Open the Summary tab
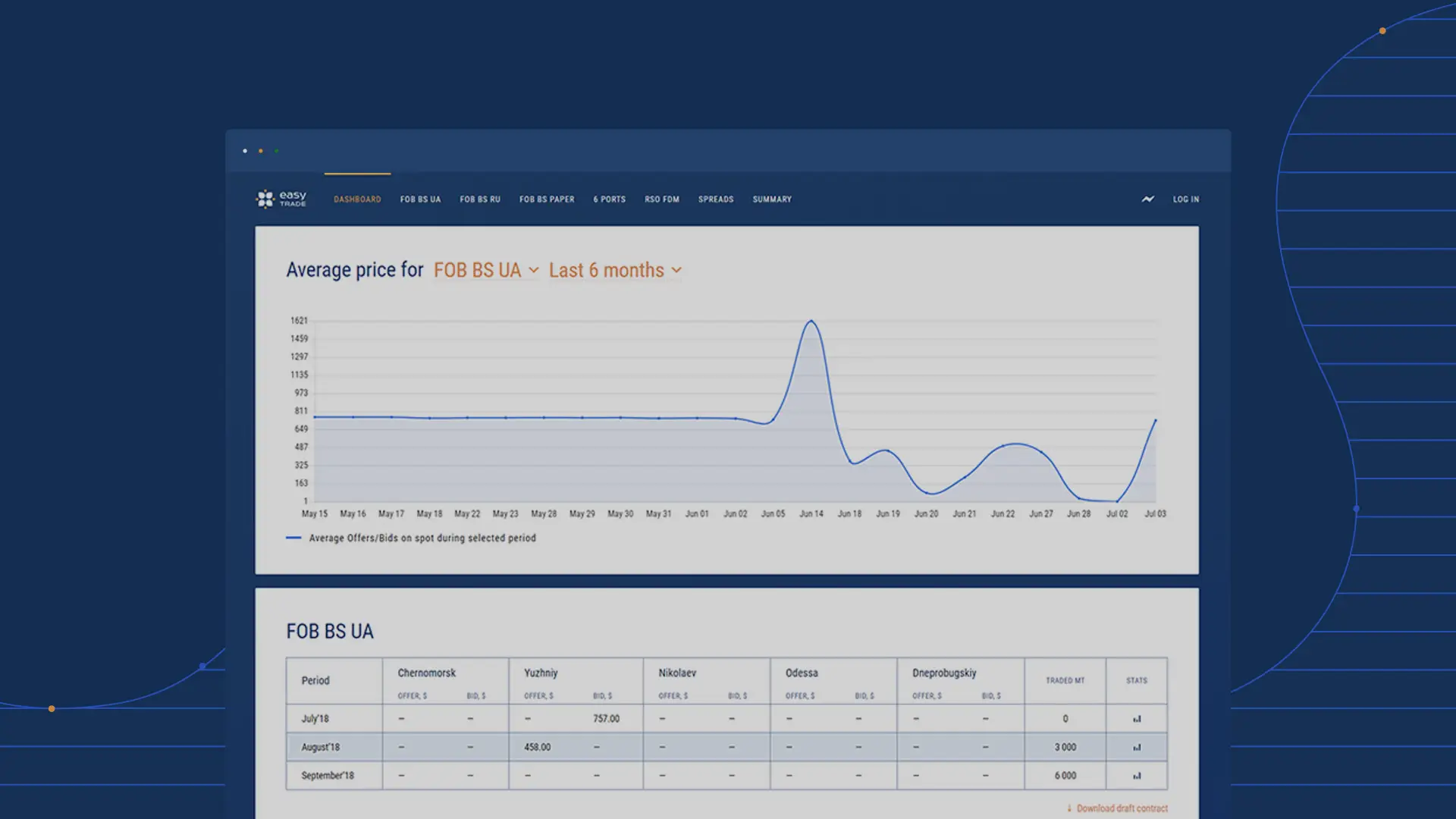This screenshot has height=819, width=1456. click(x=771, y=199)
